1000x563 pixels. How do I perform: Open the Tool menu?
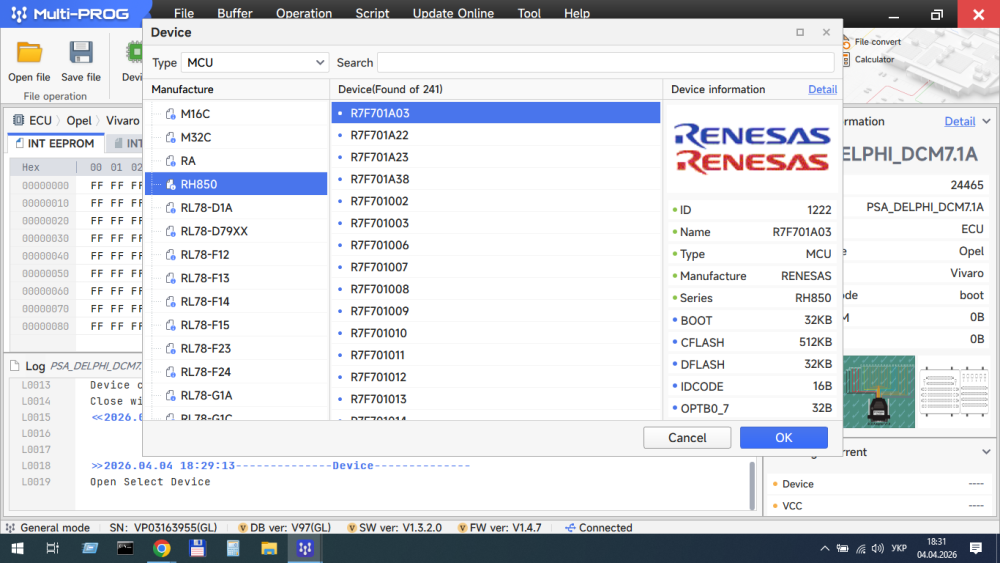point(529,13)
